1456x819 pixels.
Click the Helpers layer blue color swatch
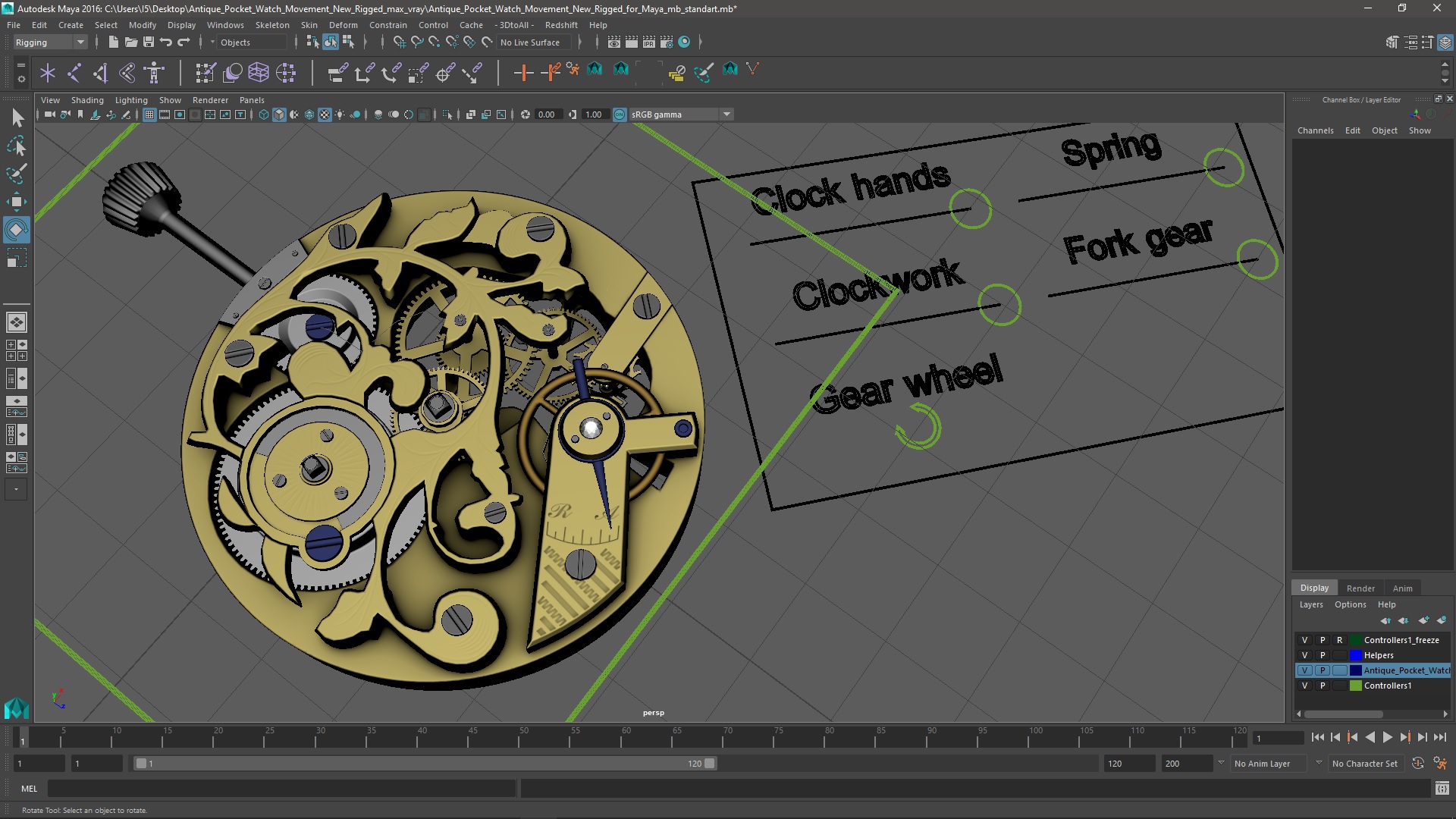(1355, 655)
